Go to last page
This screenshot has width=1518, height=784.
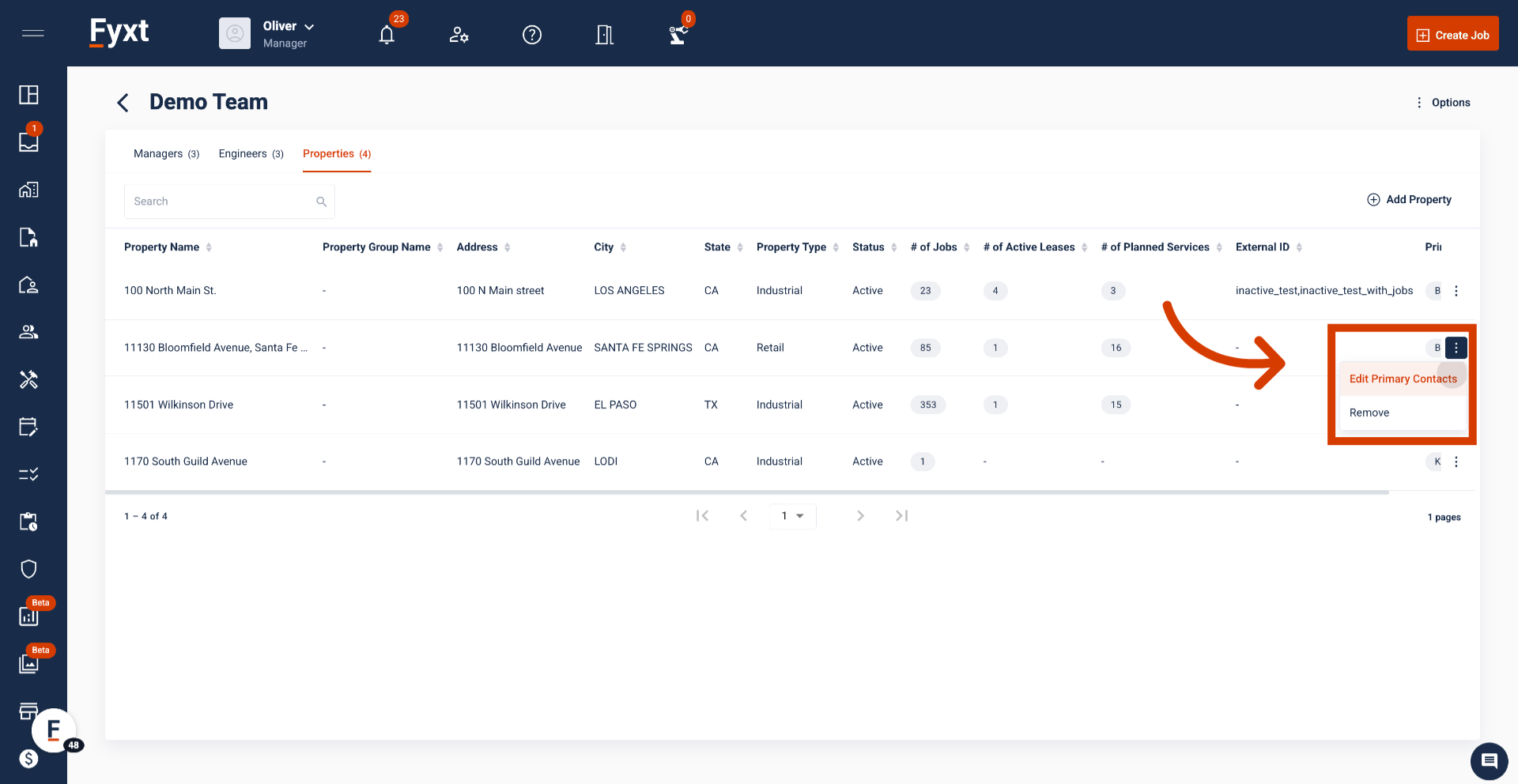coord(901,516)
